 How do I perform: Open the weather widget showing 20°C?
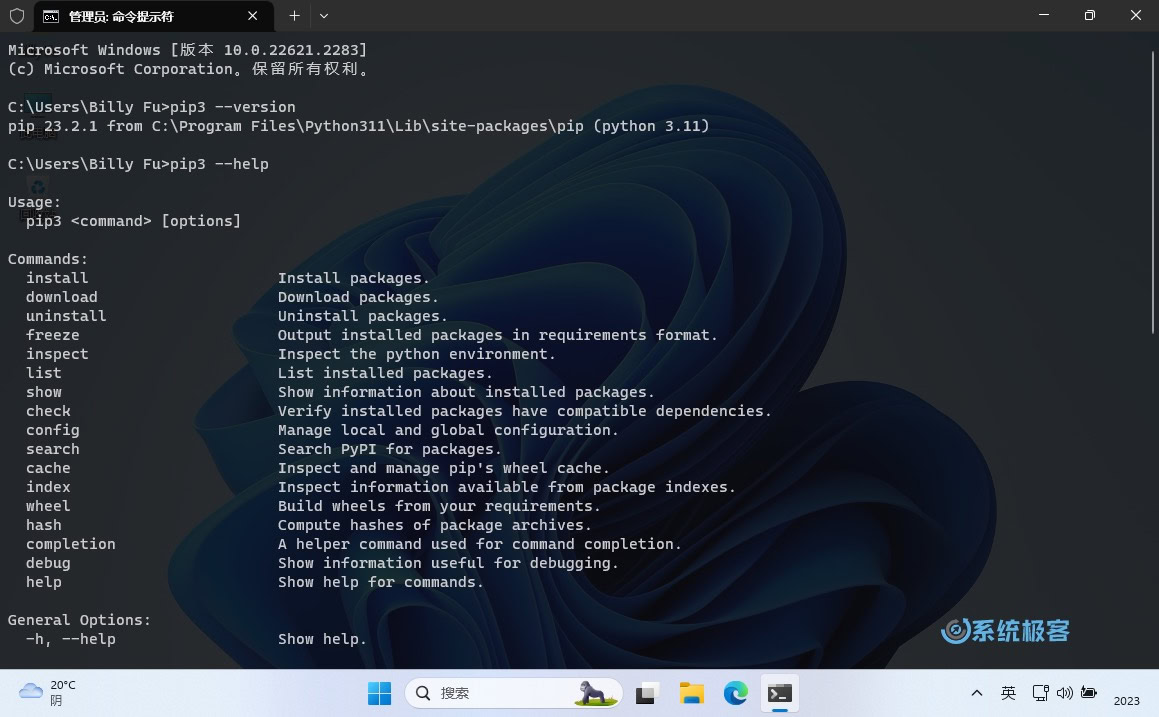coord(40,693)
